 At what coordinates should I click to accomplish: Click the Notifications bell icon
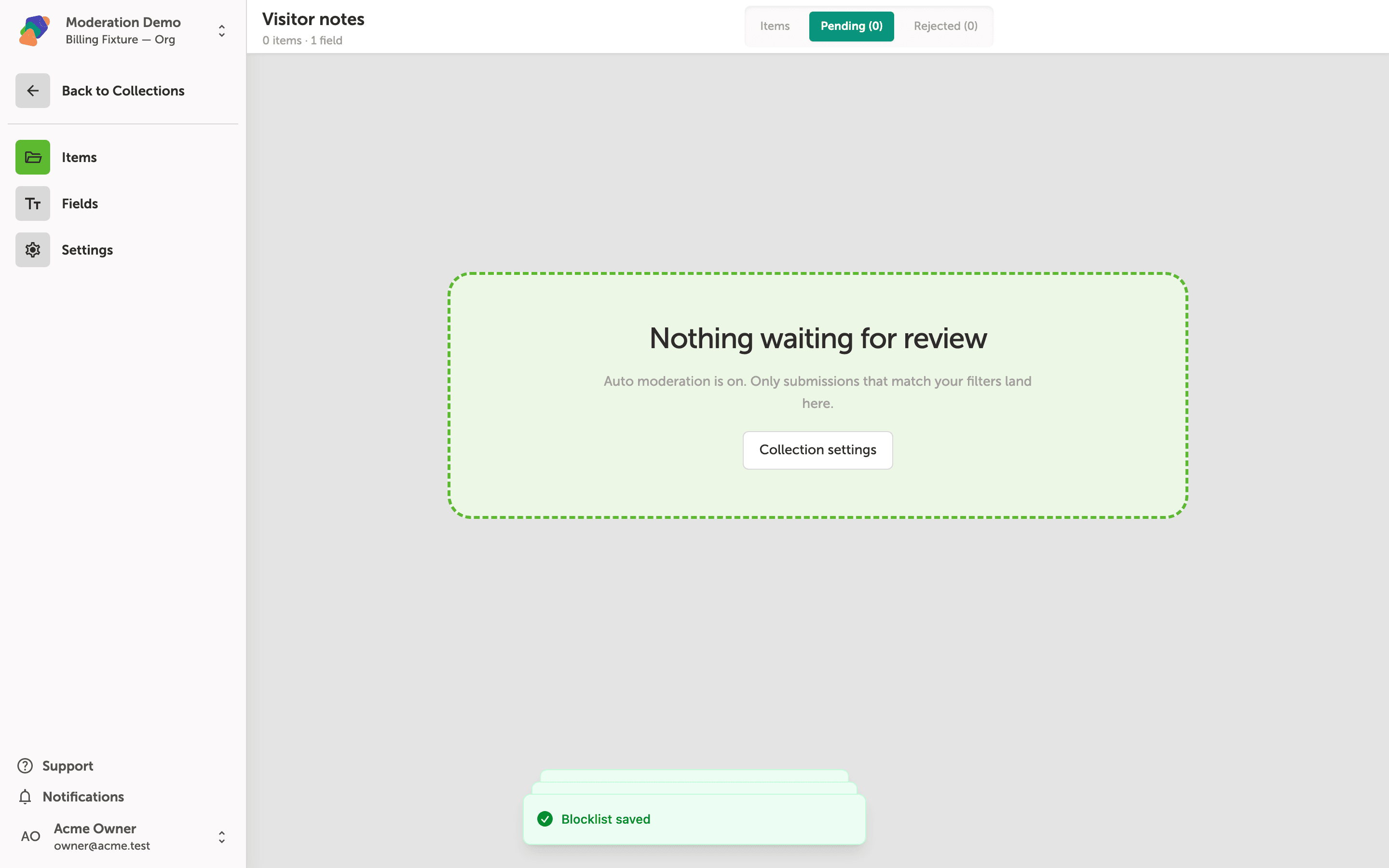coord(25,797)
